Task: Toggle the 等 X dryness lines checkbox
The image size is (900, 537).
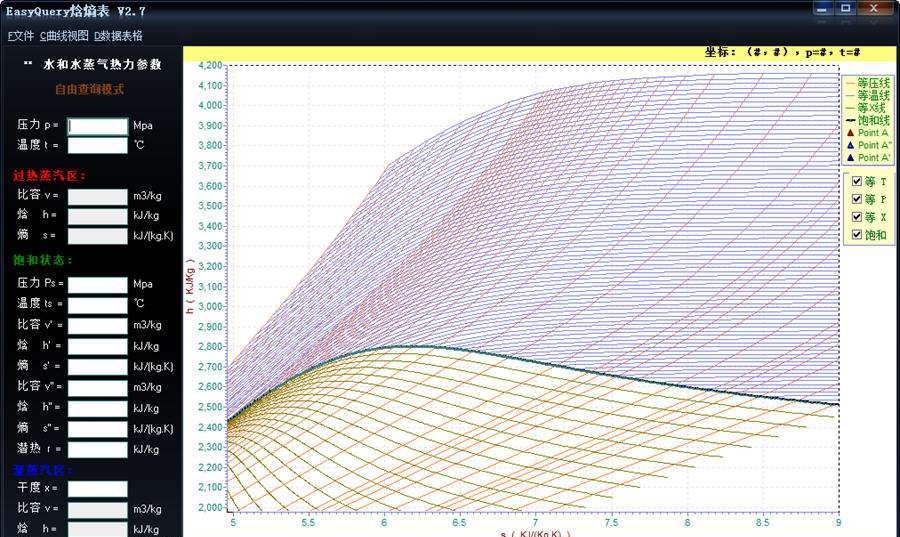Action: pos(857,217)
